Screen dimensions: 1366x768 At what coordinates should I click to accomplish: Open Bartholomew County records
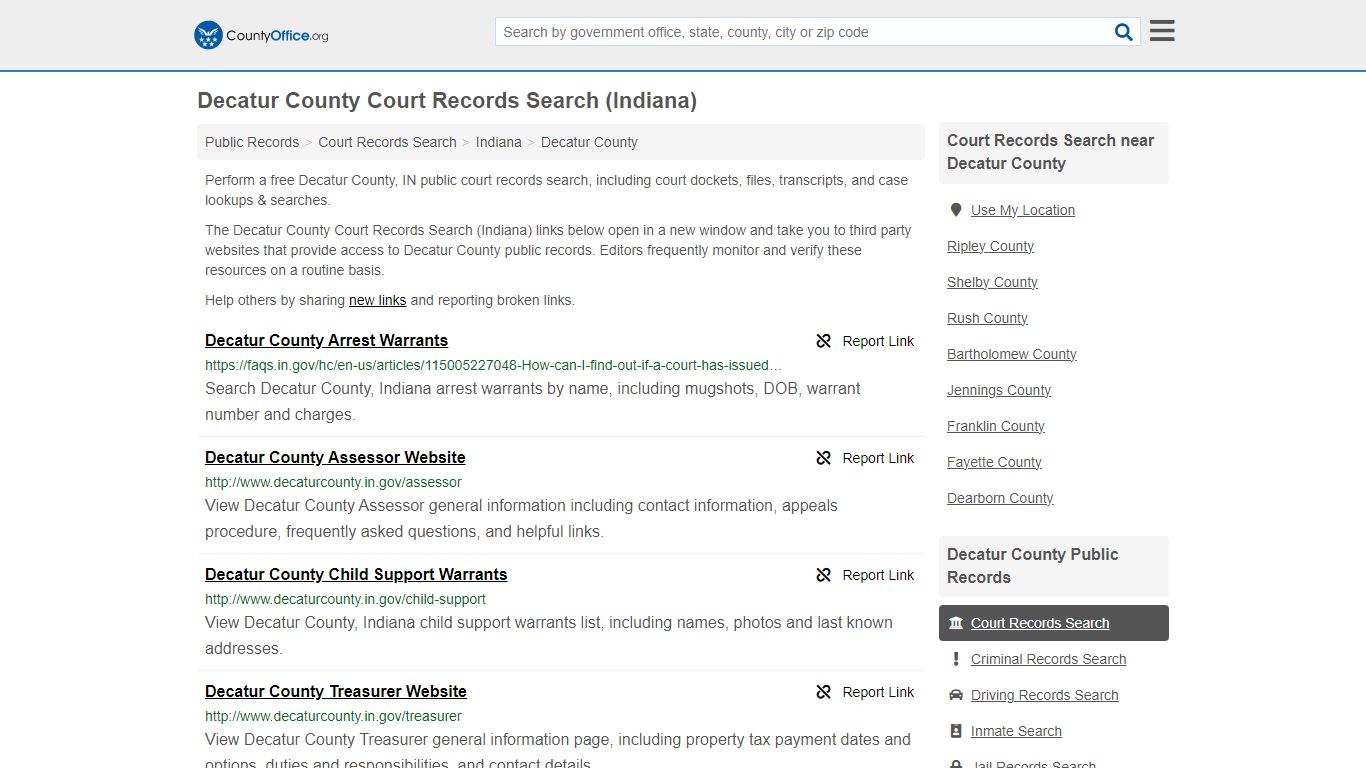tap(1011, 354)
